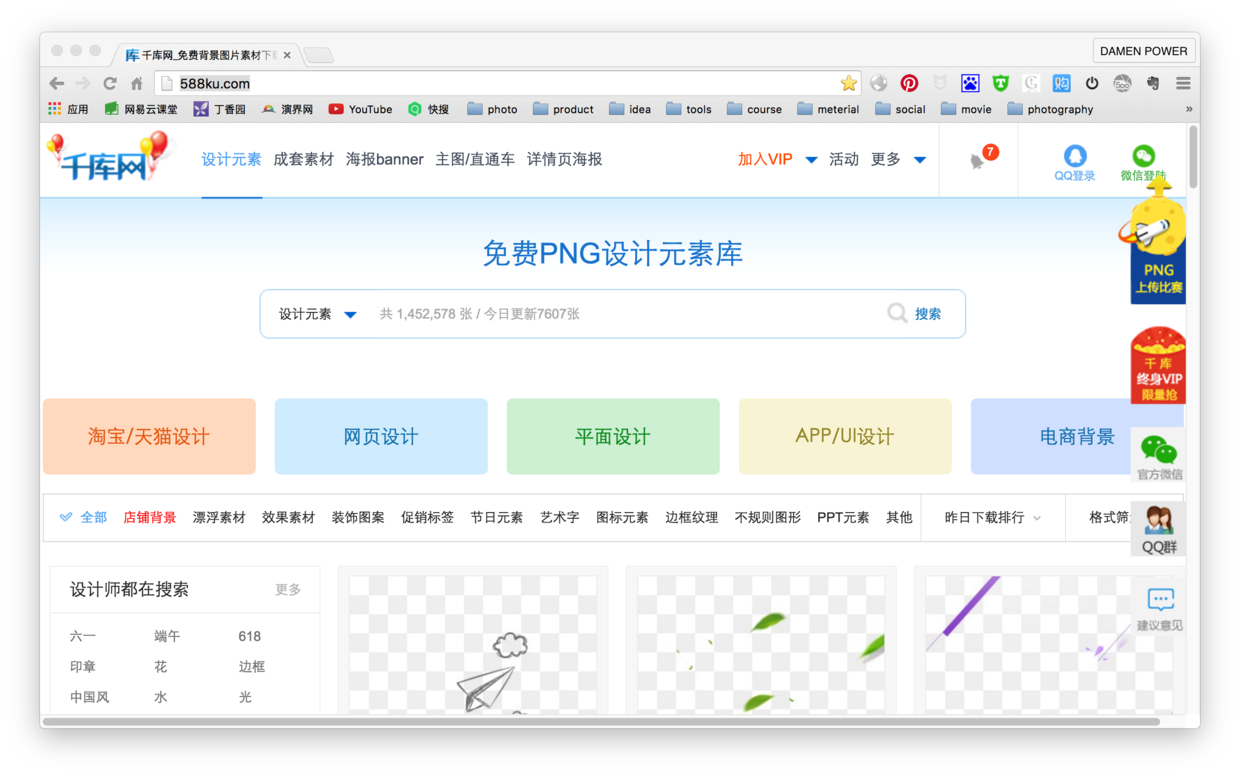Filter by 促销标签
This screenshot has height=776, width=1240.
tap(427, 517)
